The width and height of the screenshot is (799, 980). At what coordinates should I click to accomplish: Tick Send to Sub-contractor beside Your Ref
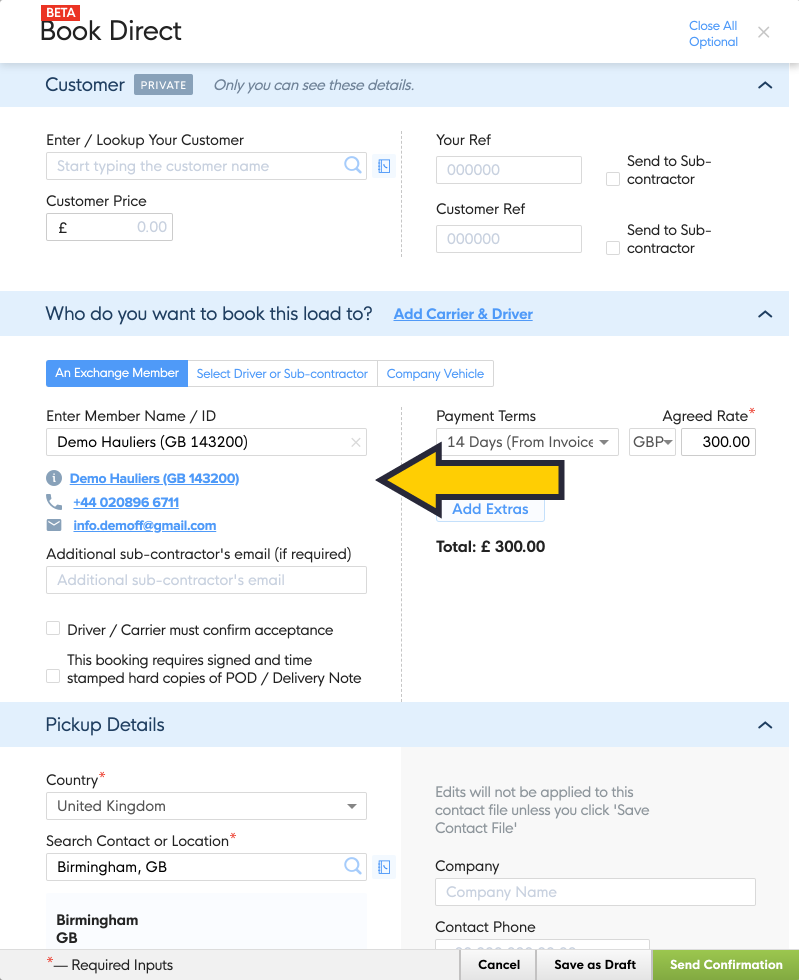tap(613, 179)
